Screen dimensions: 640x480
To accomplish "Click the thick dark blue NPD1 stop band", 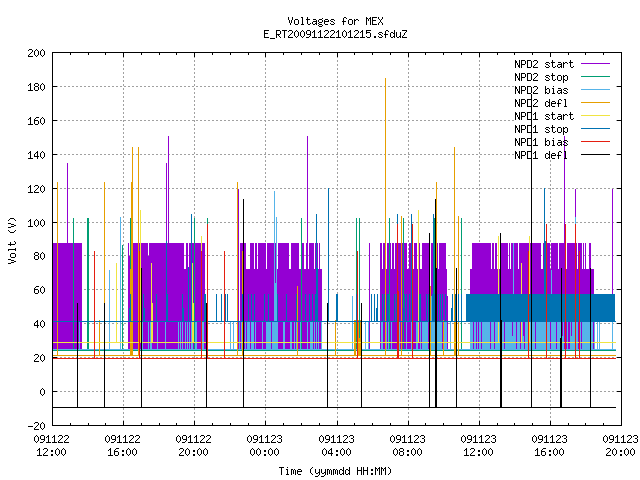I will (x=540, y=308).
